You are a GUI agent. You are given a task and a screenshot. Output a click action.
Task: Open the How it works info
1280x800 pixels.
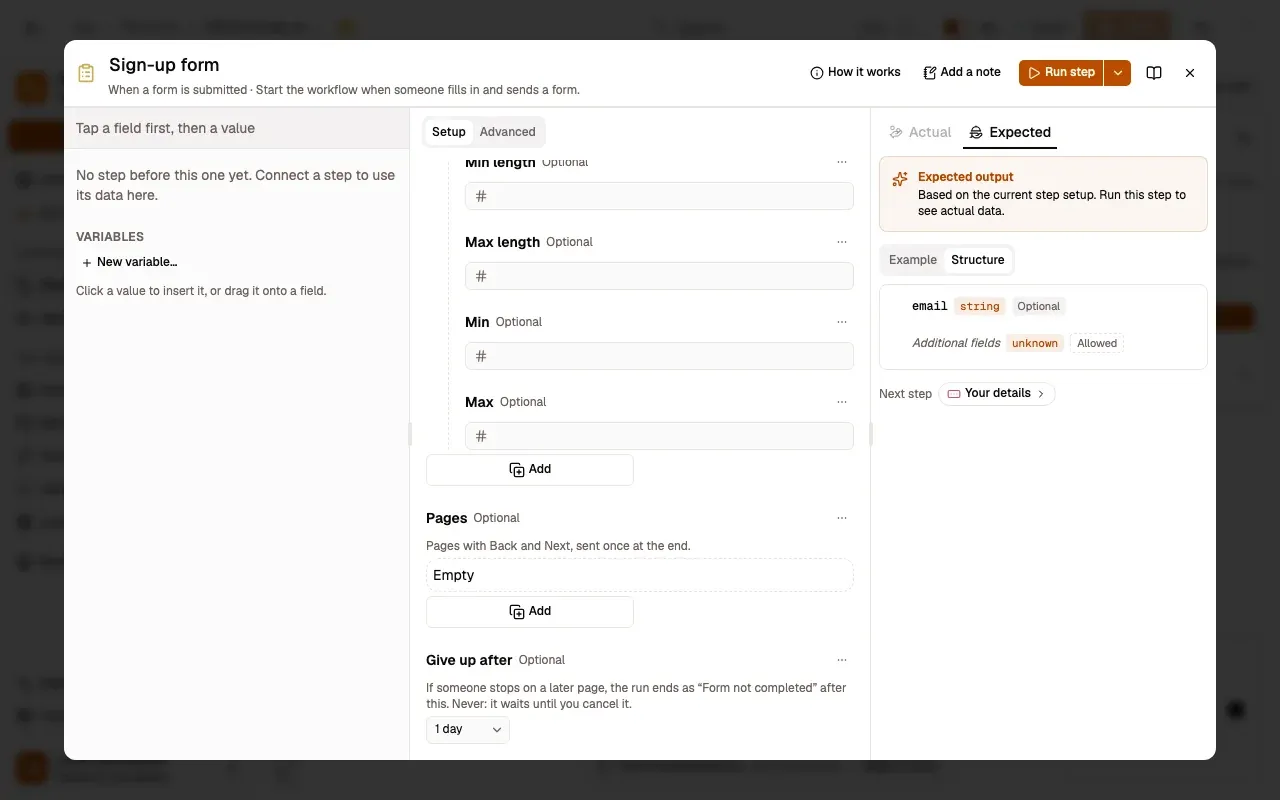coord(855,72)
